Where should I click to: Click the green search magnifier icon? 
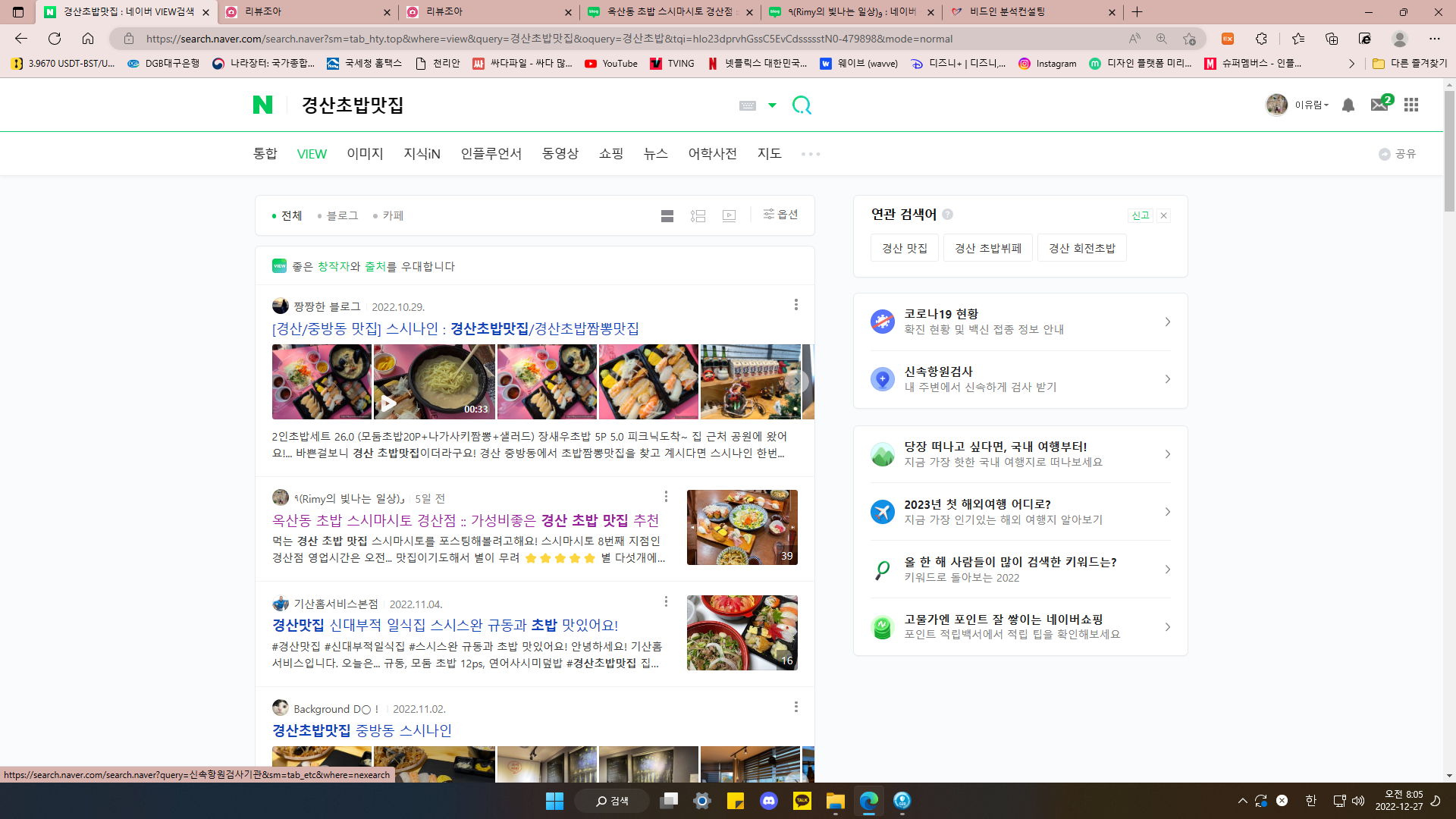pos(802,105)
